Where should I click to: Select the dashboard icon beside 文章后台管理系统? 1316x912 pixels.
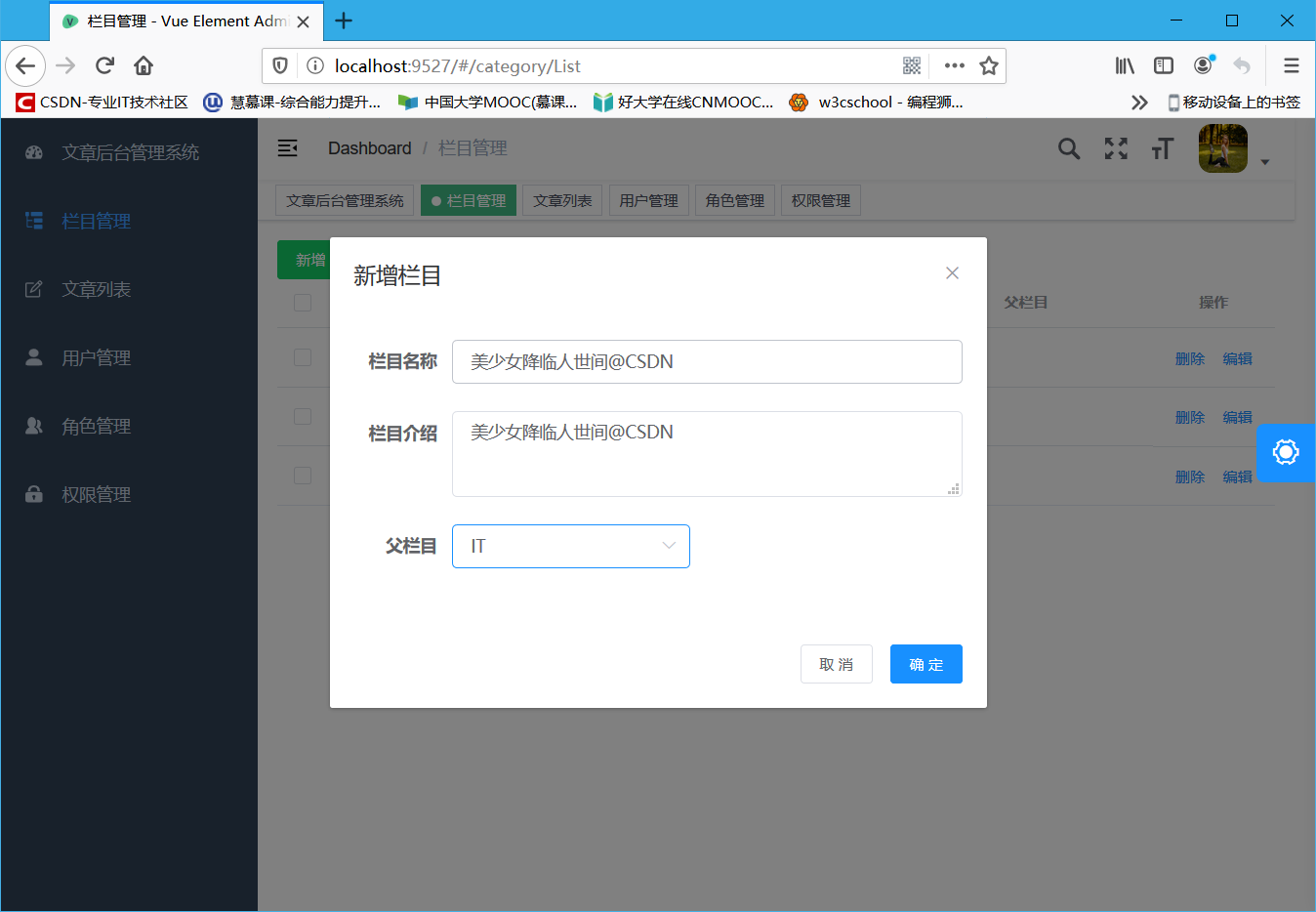click(35, 152)
